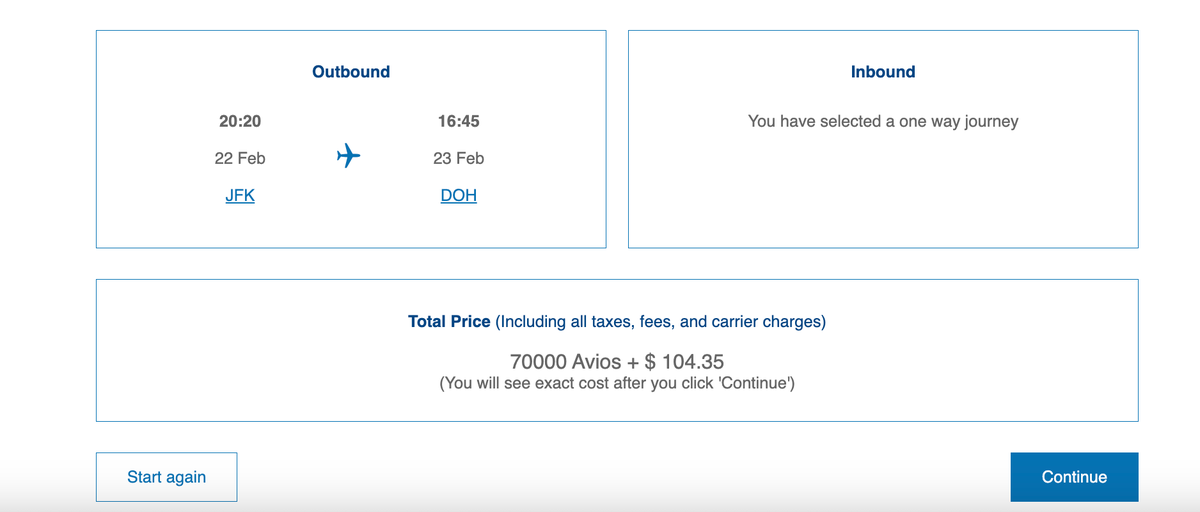The image size is (1200, 512).
Task: Click the Continue button
Action: coord(1074,477)
